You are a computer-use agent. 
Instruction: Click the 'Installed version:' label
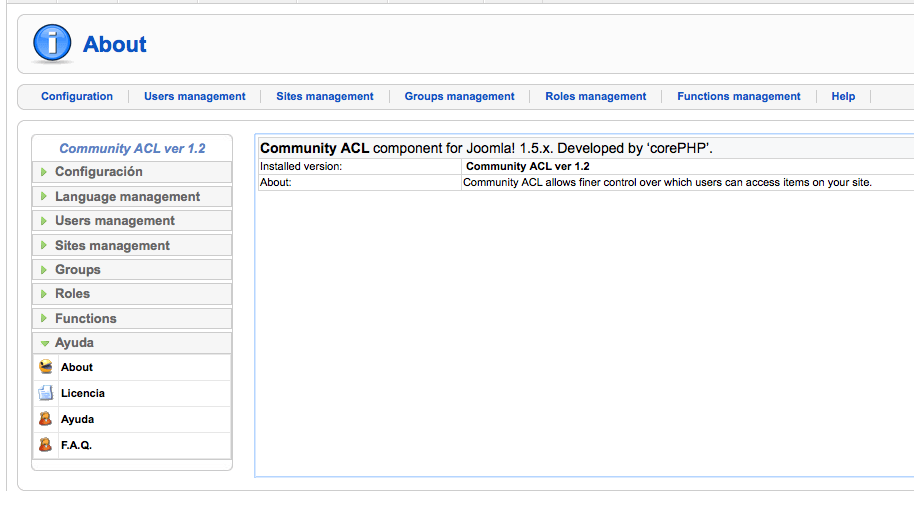coord(301,166)
